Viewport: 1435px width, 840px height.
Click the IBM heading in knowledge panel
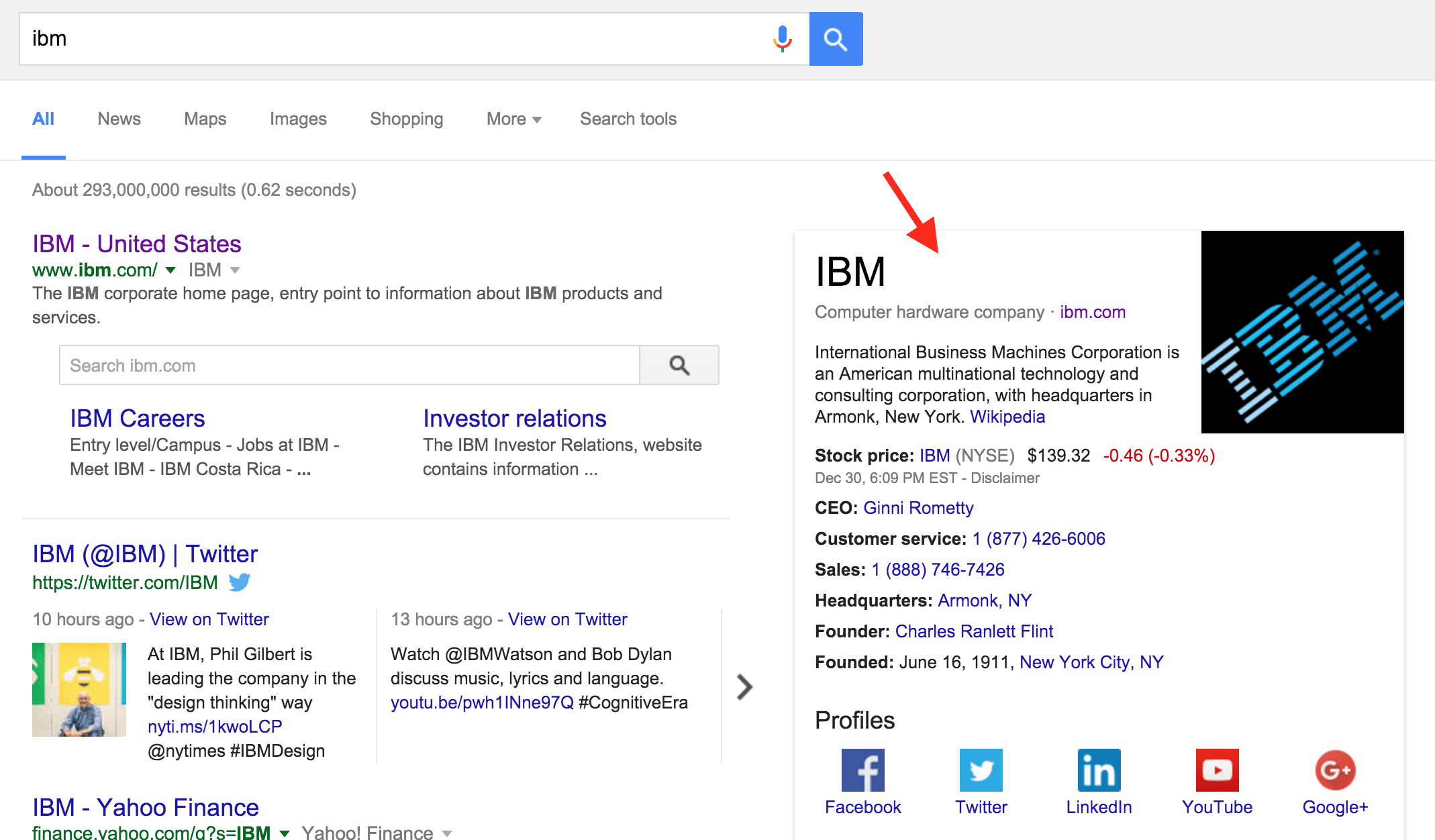[x=850, y=272]
